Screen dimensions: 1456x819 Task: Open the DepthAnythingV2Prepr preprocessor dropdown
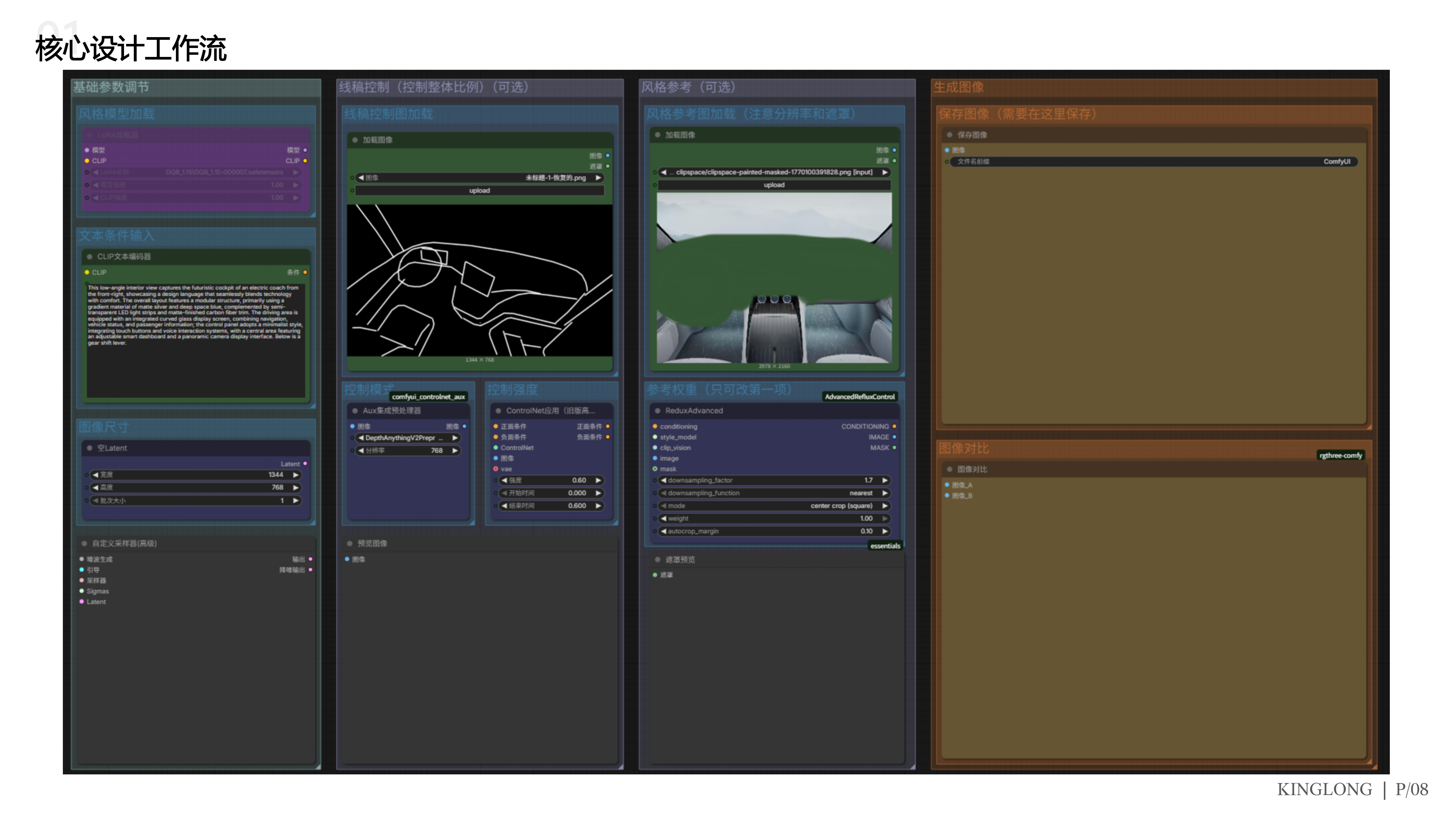pyautogui.click(x=408, y=438)
